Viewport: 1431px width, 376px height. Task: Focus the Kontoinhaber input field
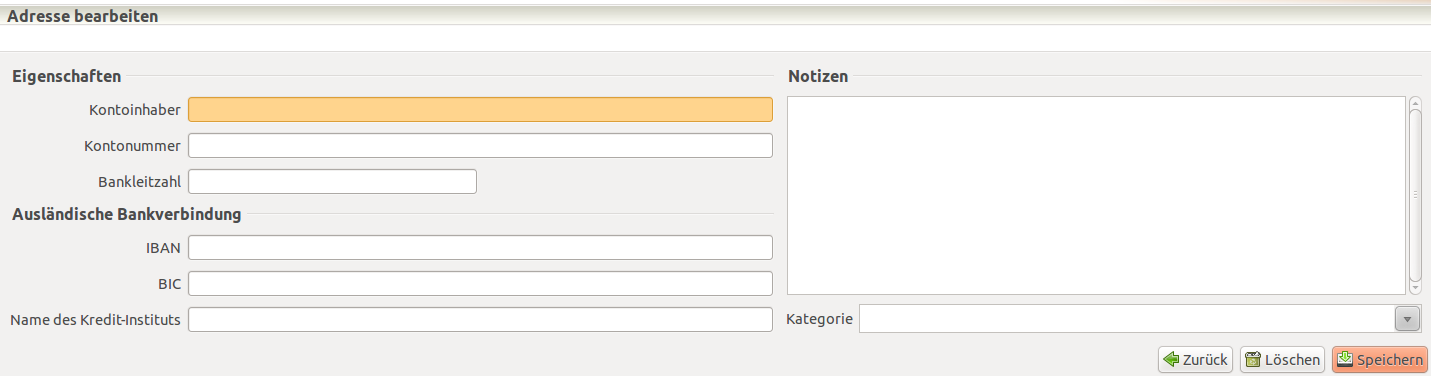(x=480, y=110)
